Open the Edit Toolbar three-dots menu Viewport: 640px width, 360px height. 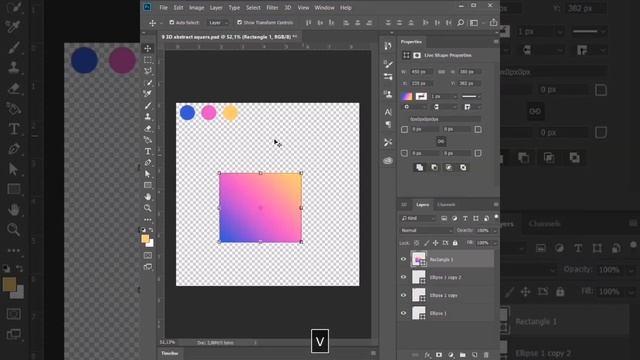point(148,220)
